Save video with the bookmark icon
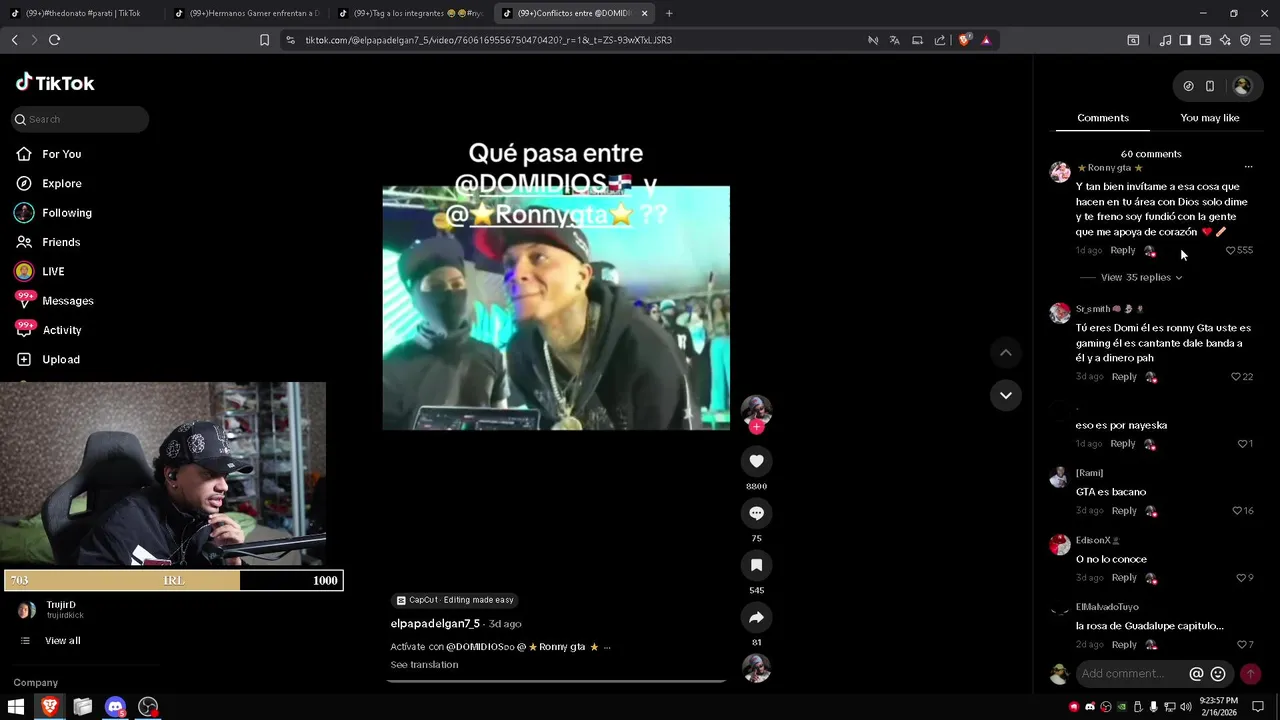Screen dimensions: 1280x720 tap(756, 565)
